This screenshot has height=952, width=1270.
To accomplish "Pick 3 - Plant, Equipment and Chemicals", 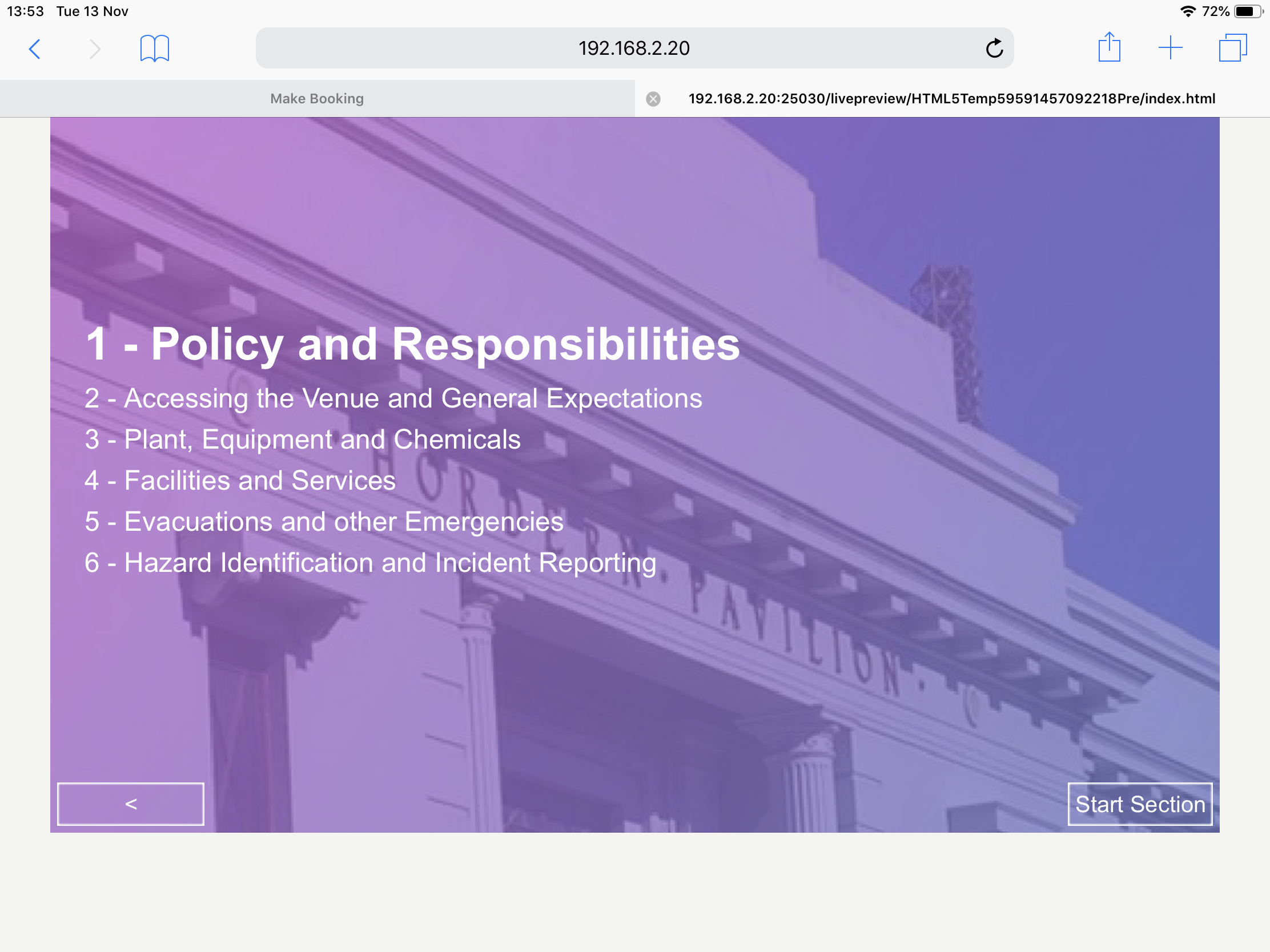I will (x=303, y=439).
